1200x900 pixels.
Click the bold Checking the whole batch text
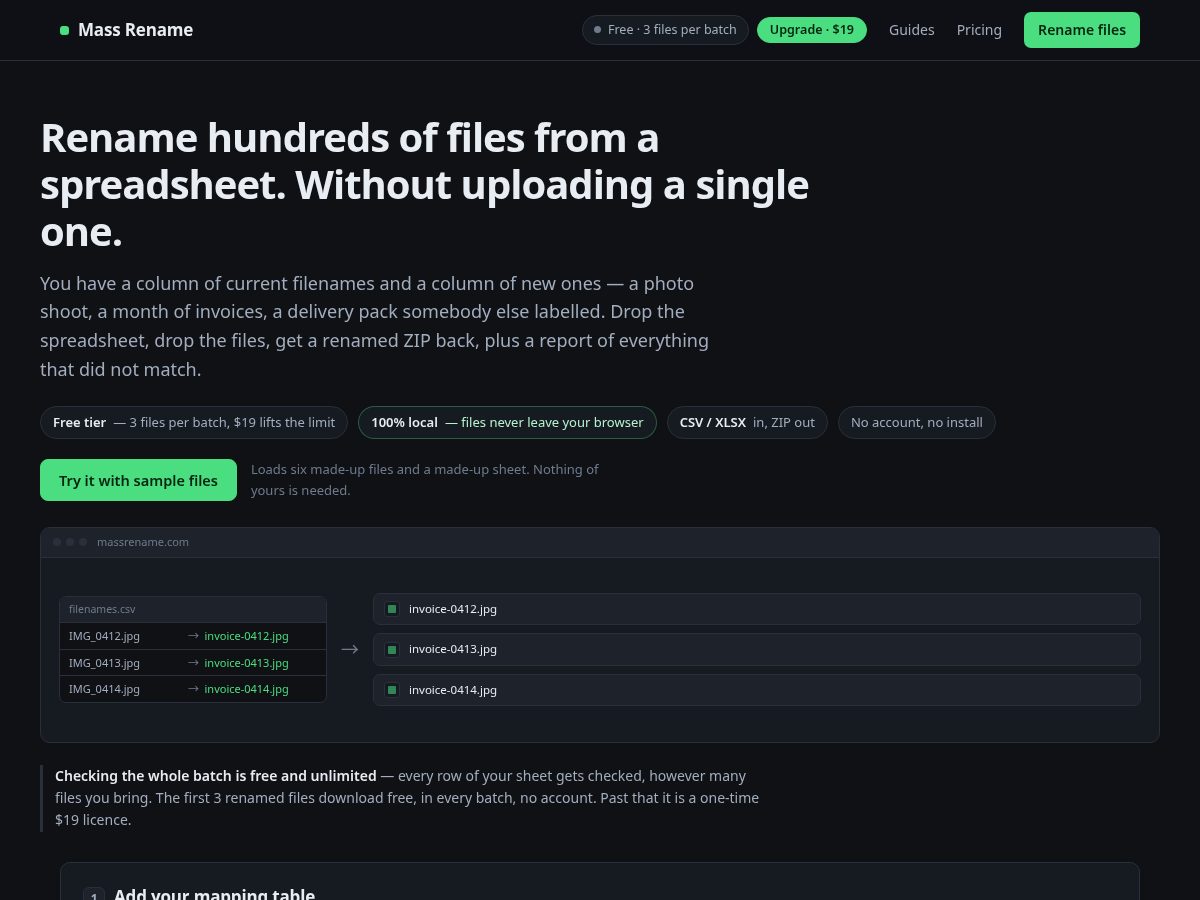[x=216, y=776]
